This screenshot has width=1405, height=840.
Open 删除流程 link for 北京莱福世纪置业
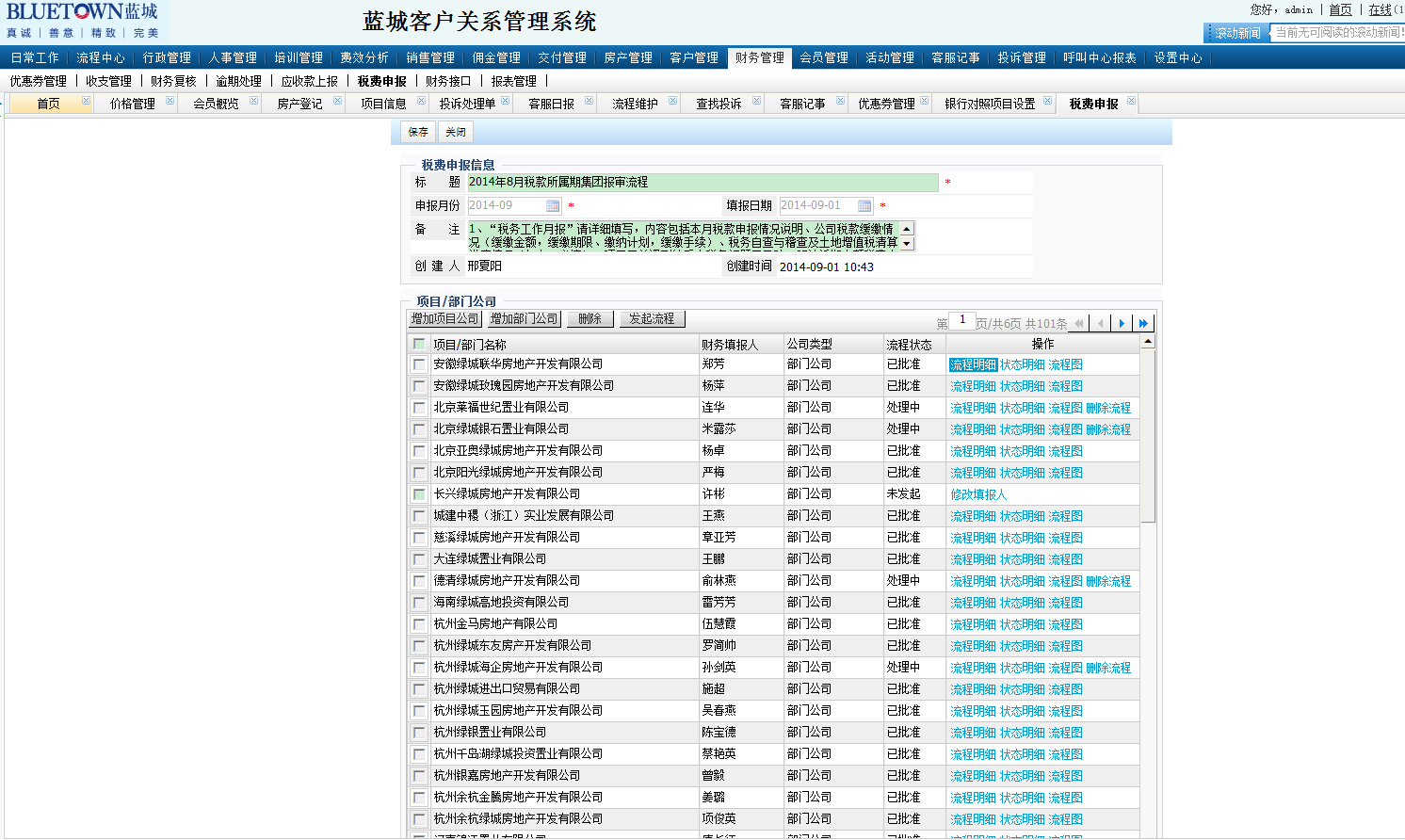point(1108,408)
